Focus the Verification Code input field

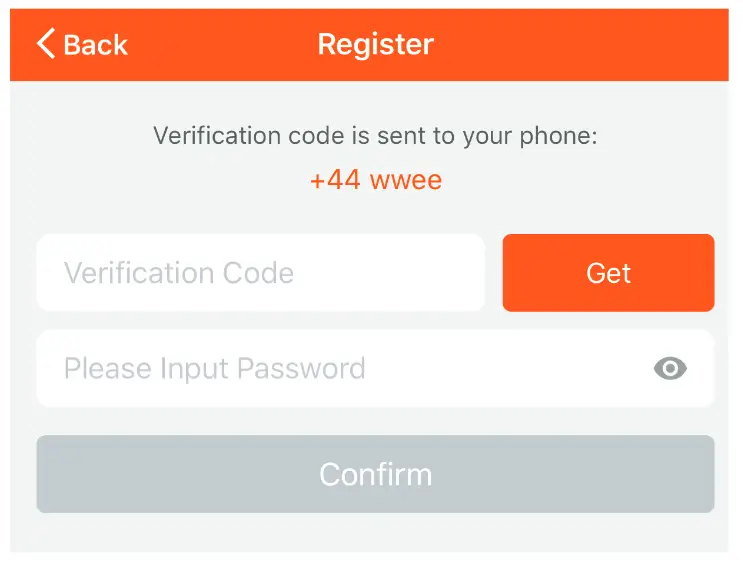260,273
